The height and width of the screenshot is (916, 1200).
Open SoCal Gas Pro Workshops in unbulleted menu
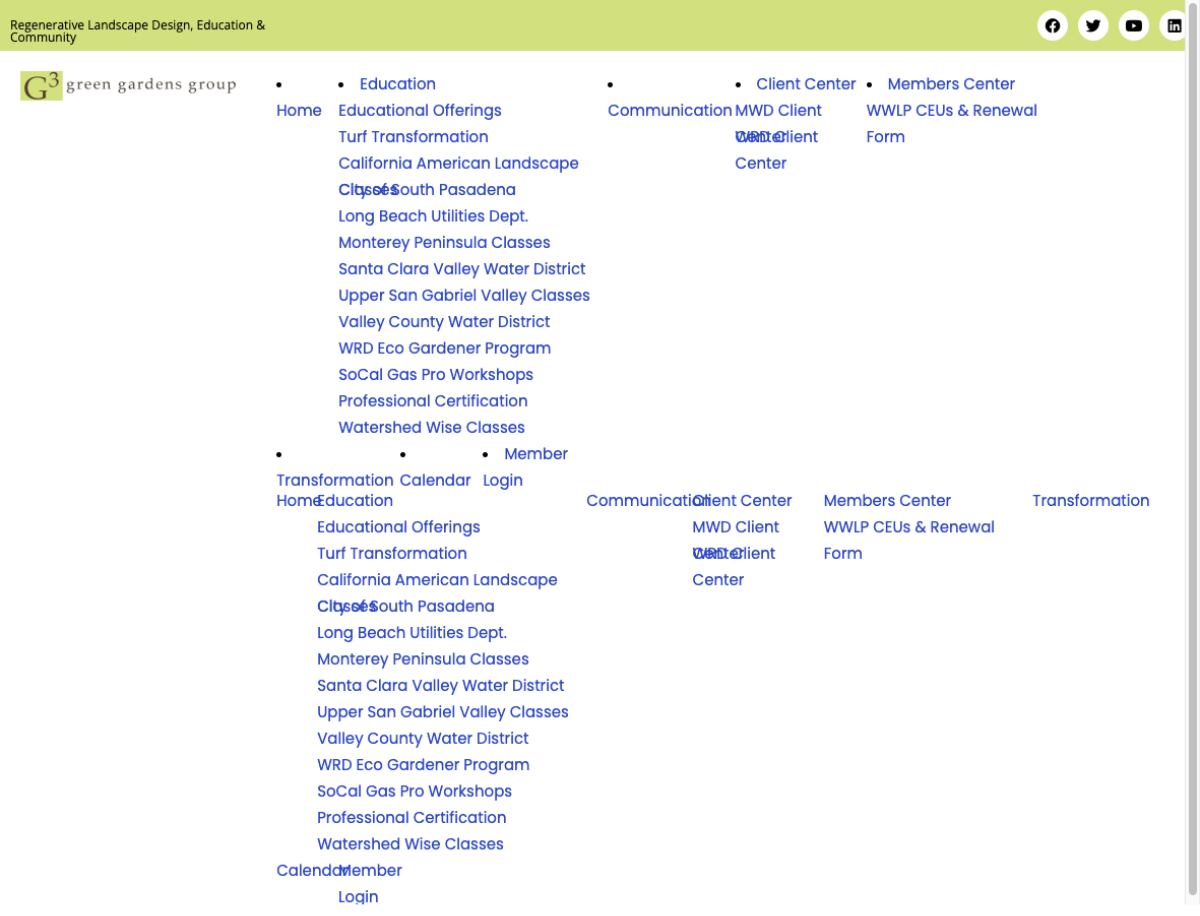[415, 792]
